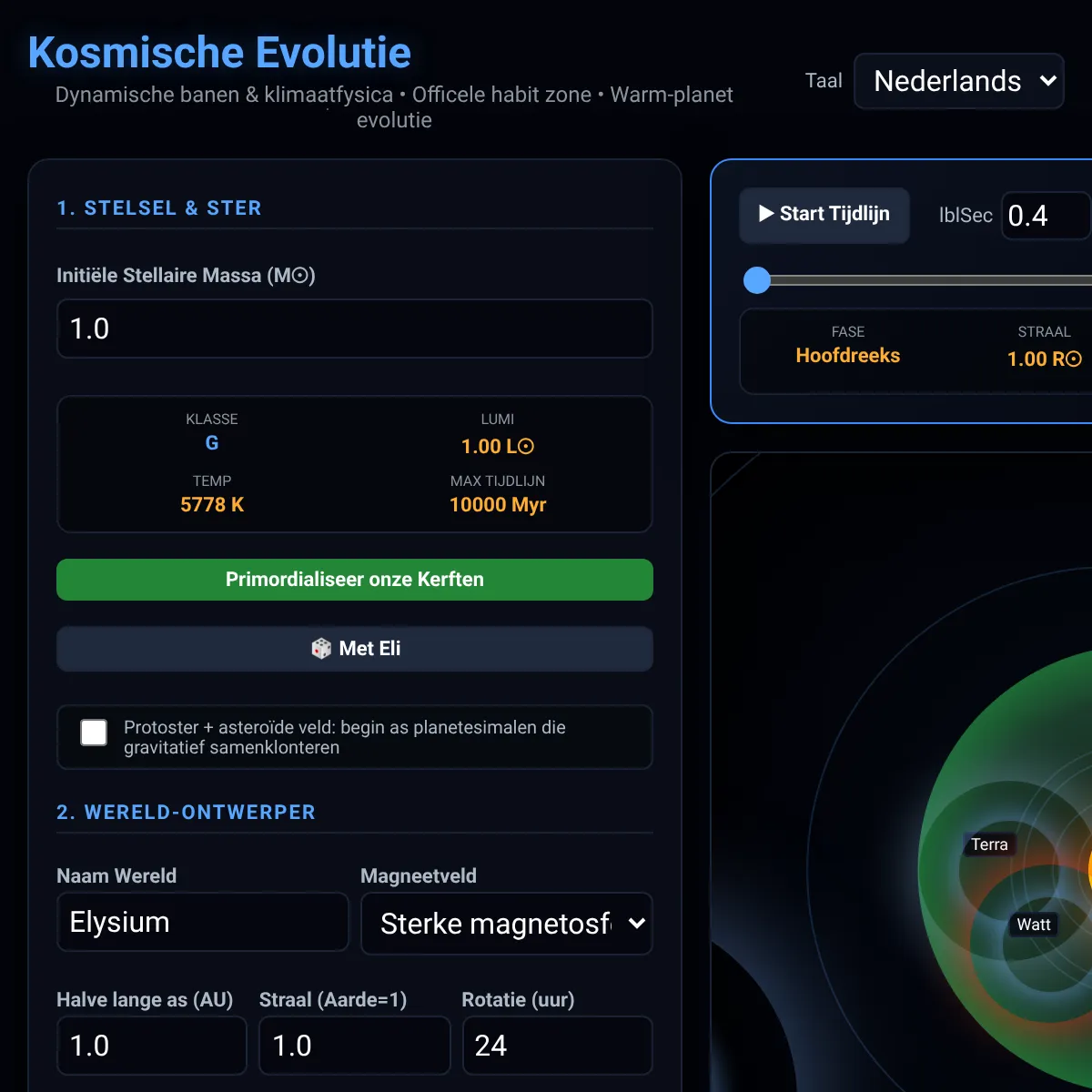Click the 2. Wereld-ontwerper section heading
Viewport: 1092px width, 1092px height.
click(187, 813)
